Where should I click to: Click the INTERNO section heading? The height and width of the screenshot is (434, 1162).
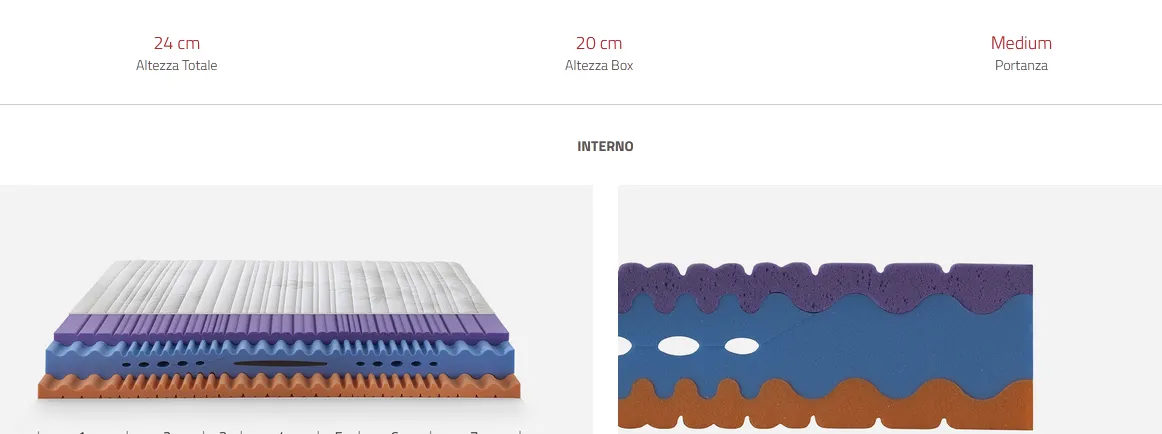point(605,146)
